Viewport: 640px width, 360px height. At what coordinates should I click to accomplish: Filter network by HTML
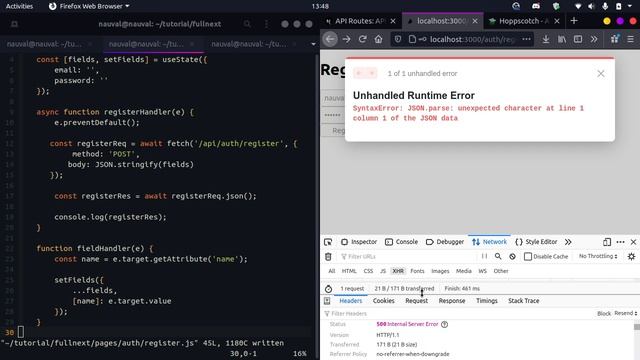(x=349, y=271)
